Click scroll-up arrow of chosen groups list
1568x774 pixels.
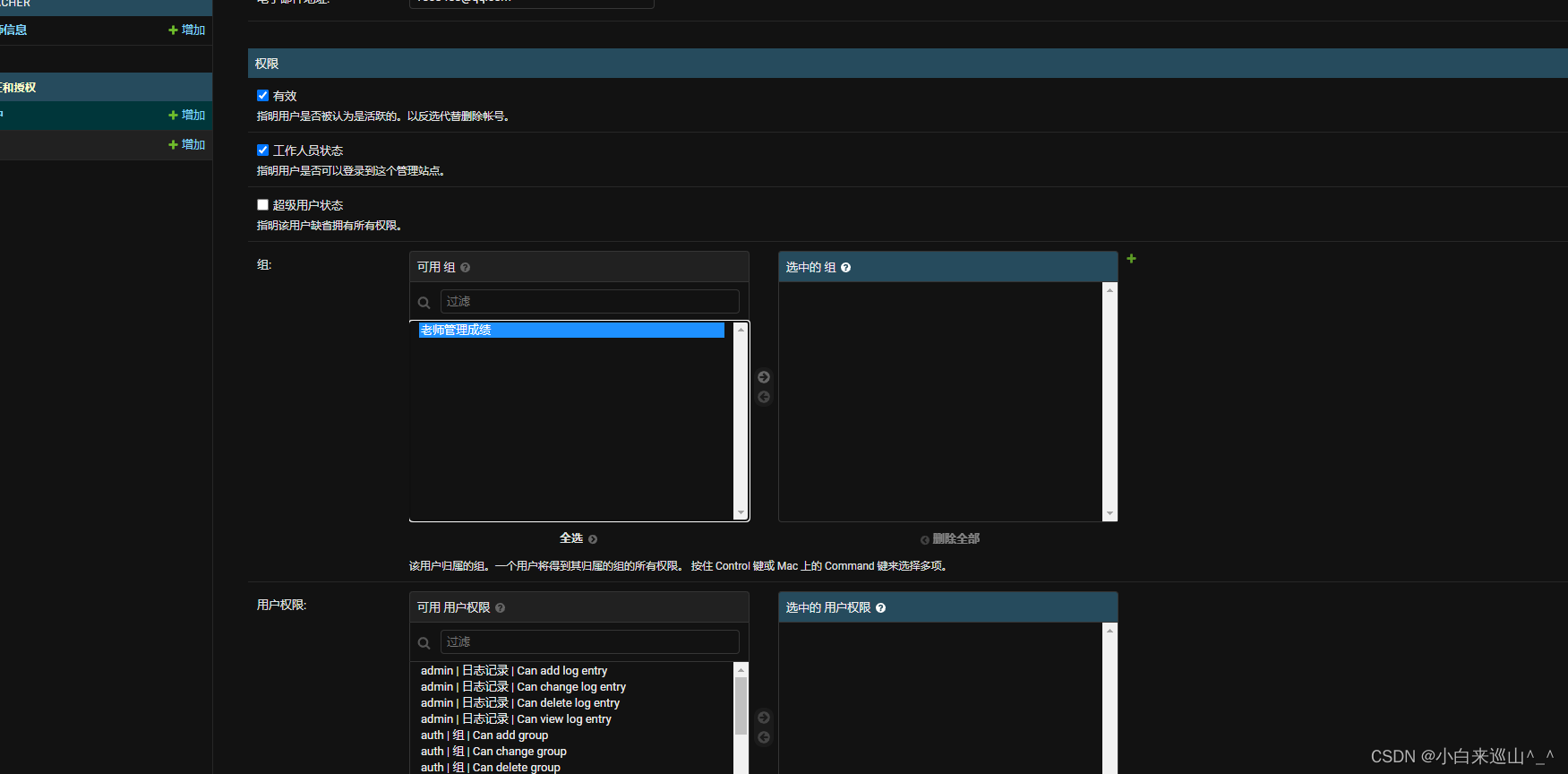click(1110, 289)
